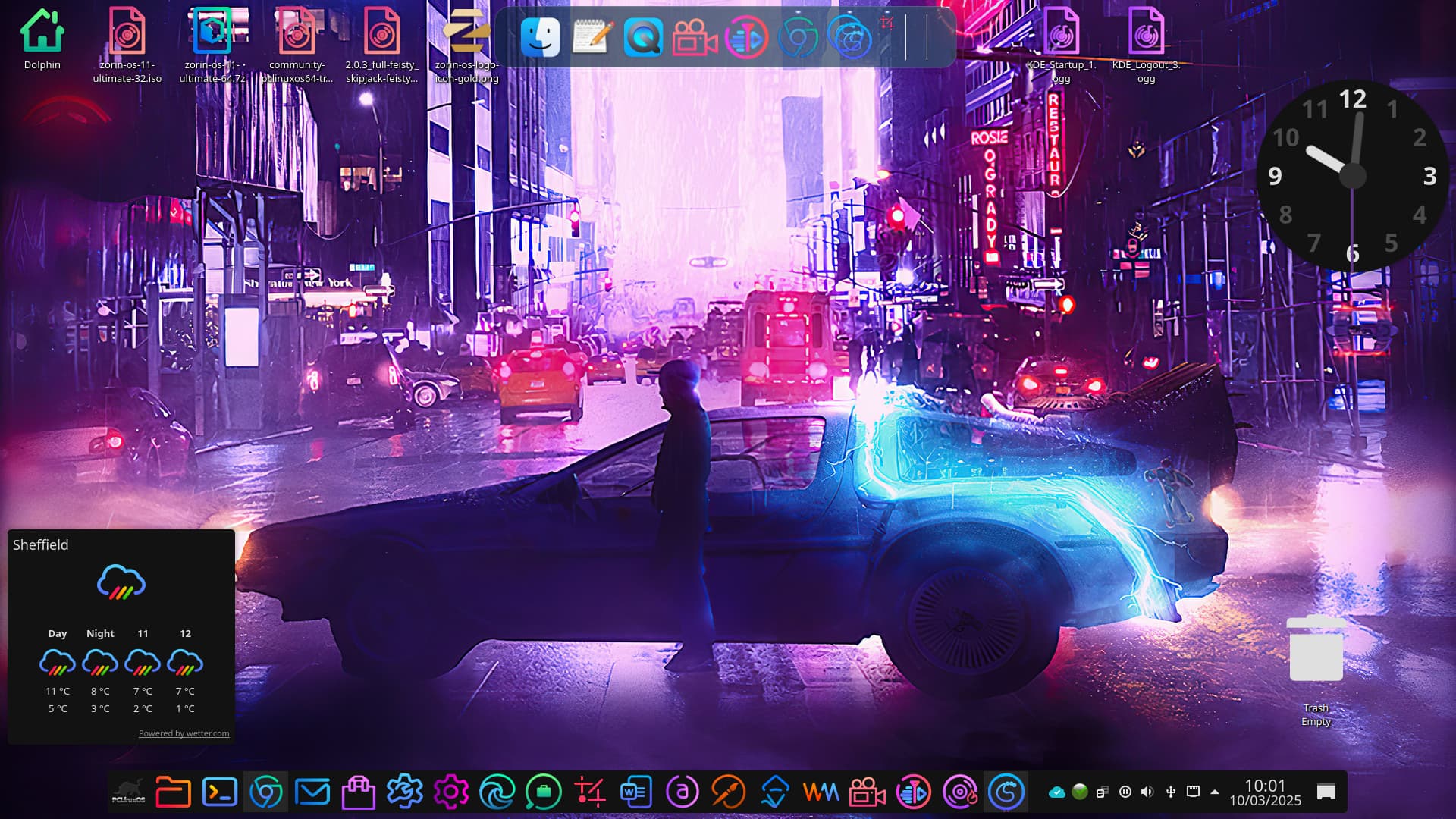Open the stacked blue swirl icon in top dock

coord(849,37)
